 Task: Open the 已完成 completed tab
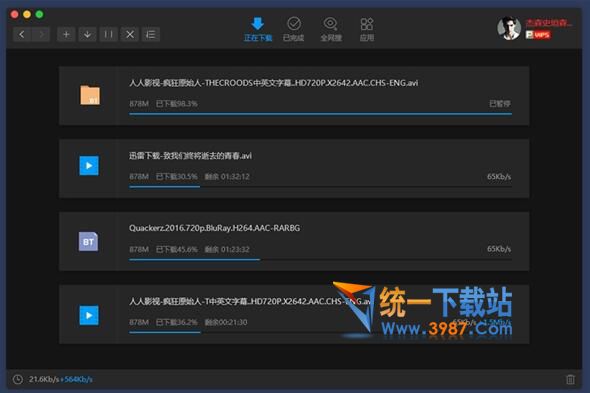[x=293, y=29]
